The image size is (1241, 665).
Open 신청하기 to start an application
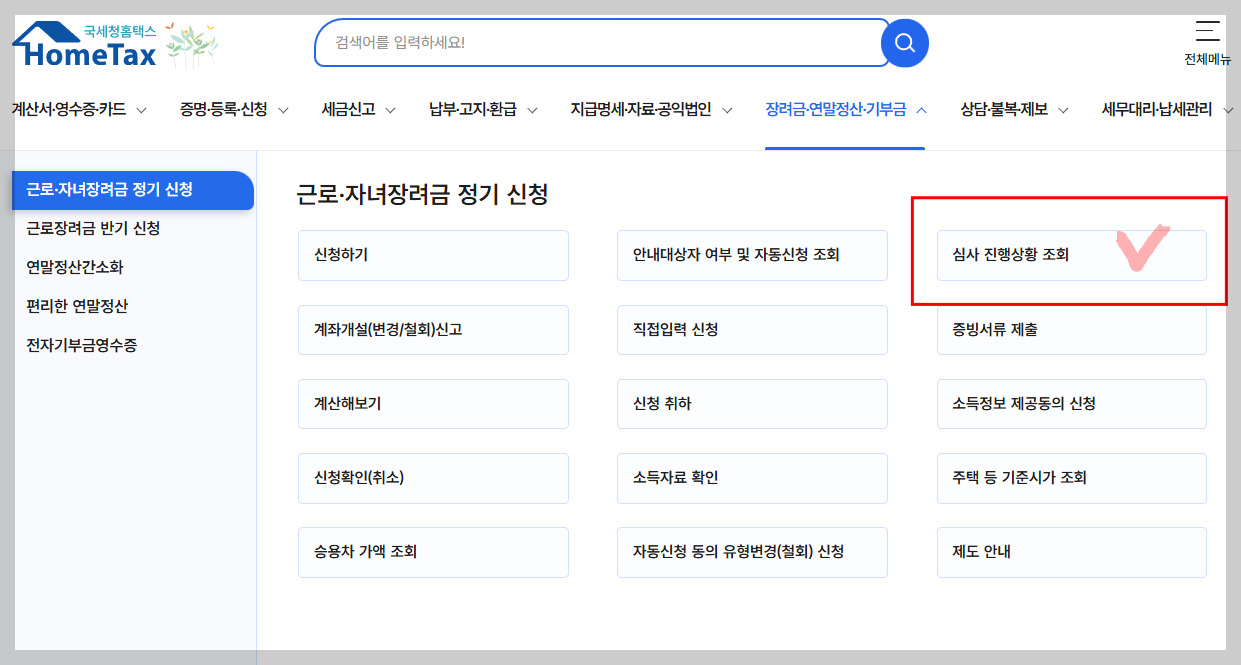coord(433,255)
